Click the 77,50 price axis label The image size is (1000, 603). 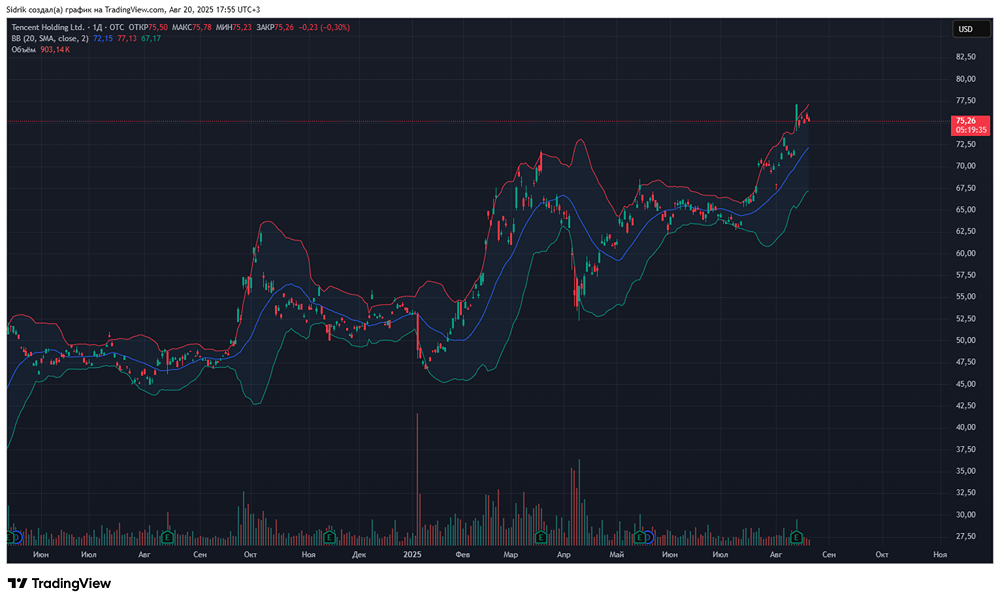pos(966,101)
